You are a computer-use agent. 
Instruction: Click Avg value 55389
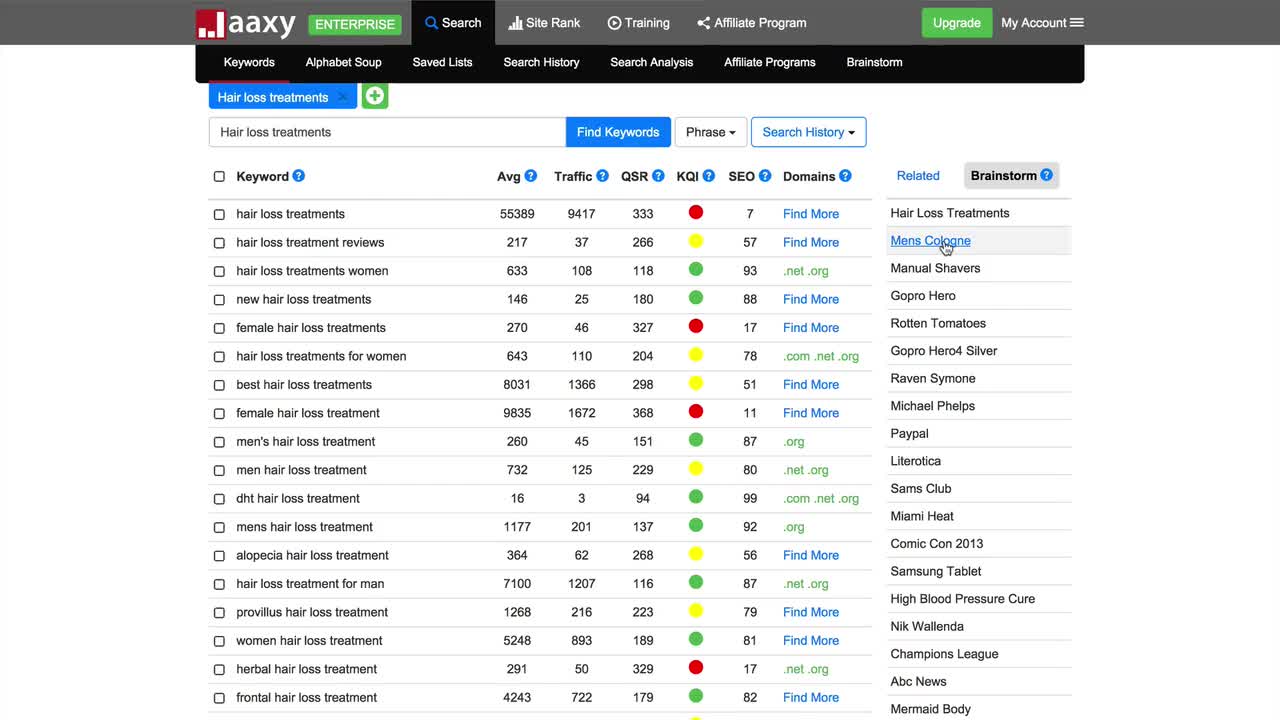point(517,214)
